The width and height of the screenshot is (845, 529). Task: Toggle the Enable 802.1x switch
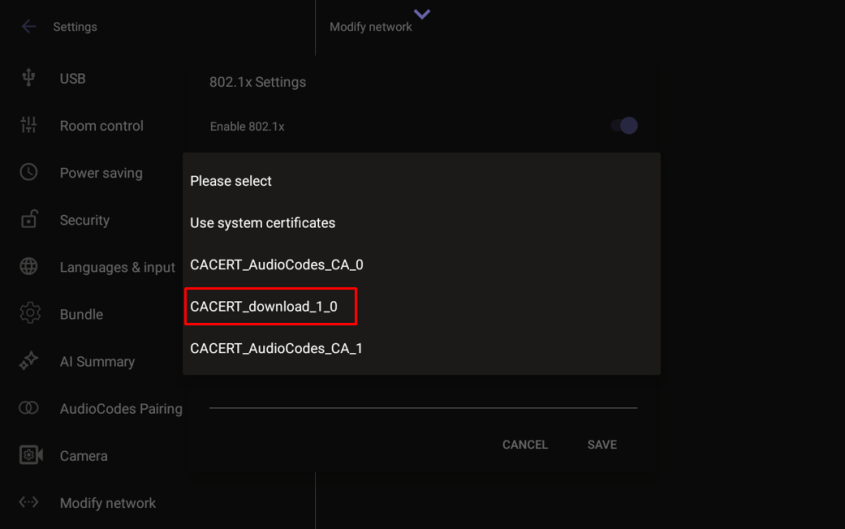[624, 126]
